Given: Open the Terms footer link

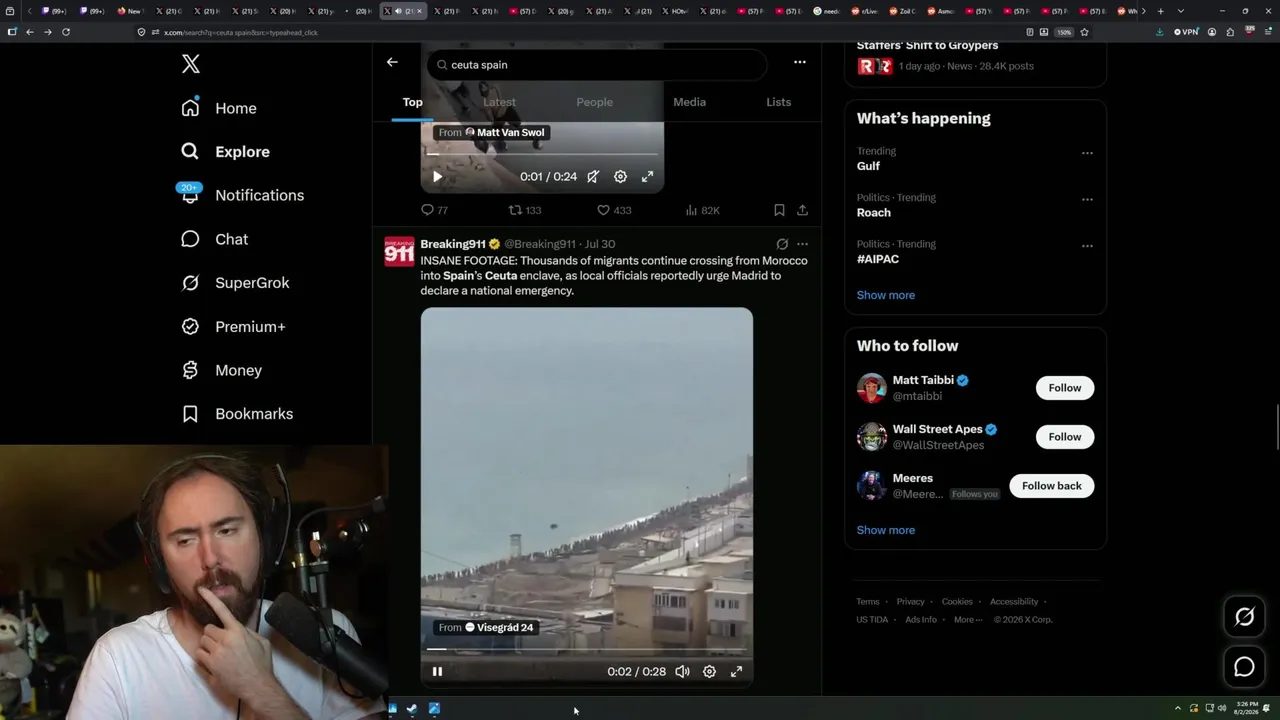Looking at the screenshot, I should click(x=868, y=602).
